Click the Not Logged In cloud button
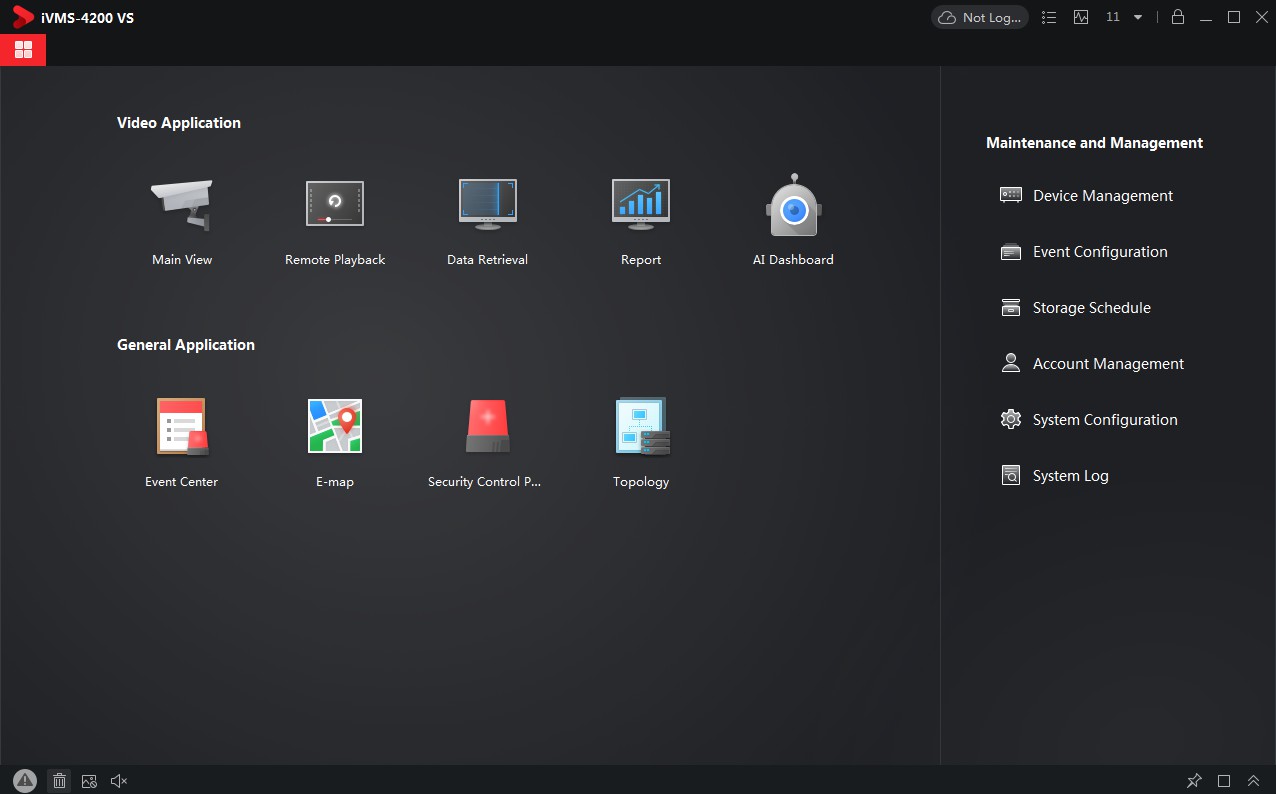Screen dimensions: 1276x794 click(980, 17)
